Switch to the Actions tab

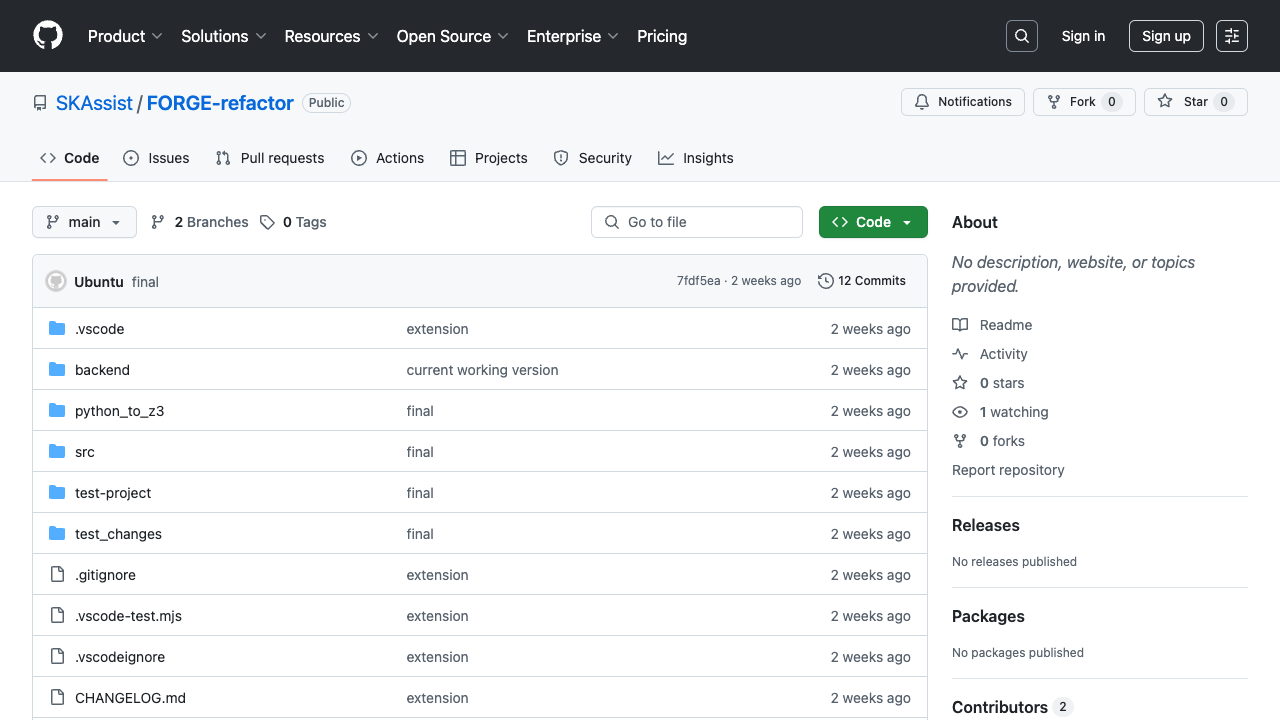[388, 158]
